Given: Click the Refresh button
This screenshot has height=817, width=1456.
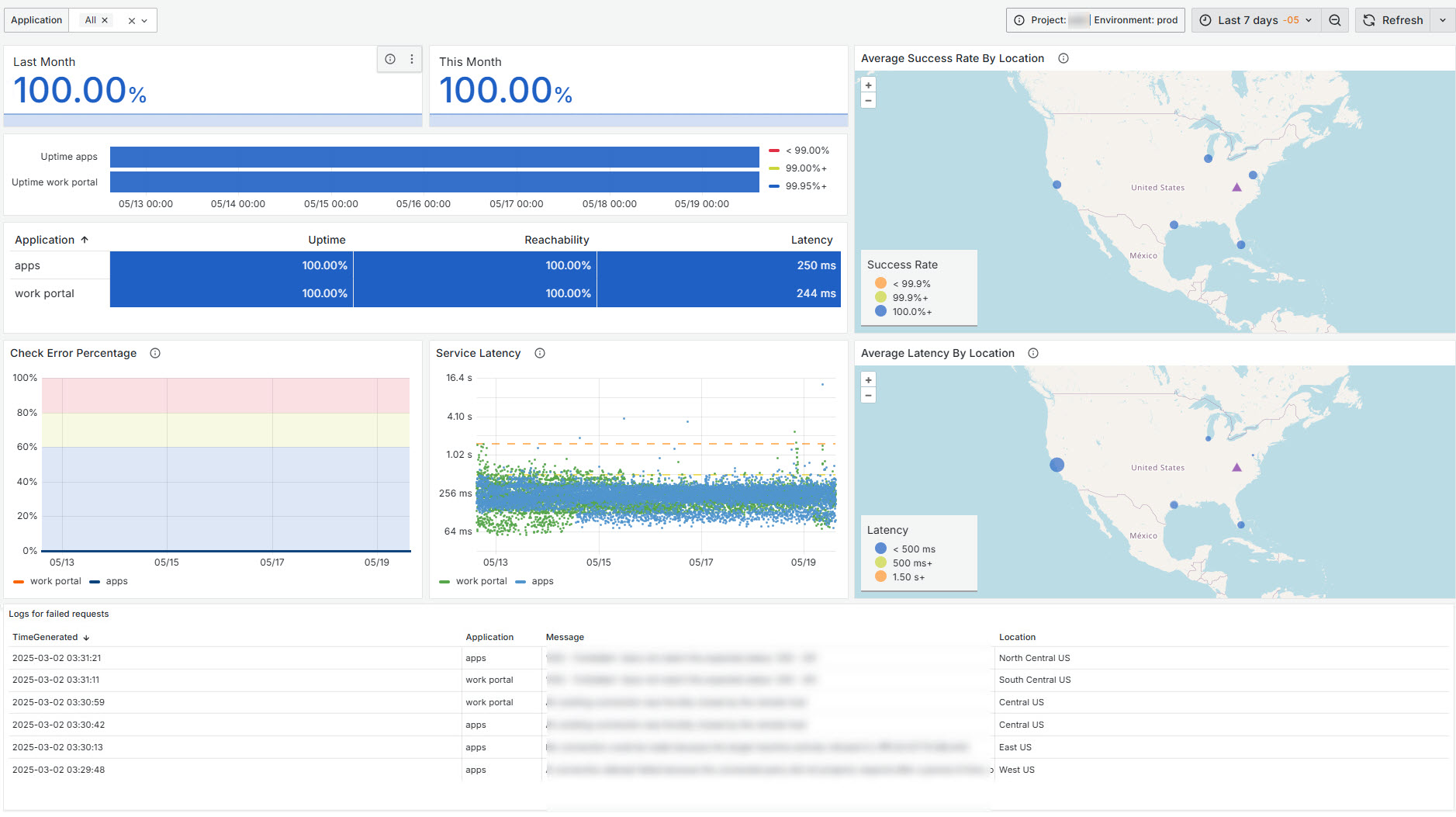Looking at the screenshot, I should pos(1393,20).
